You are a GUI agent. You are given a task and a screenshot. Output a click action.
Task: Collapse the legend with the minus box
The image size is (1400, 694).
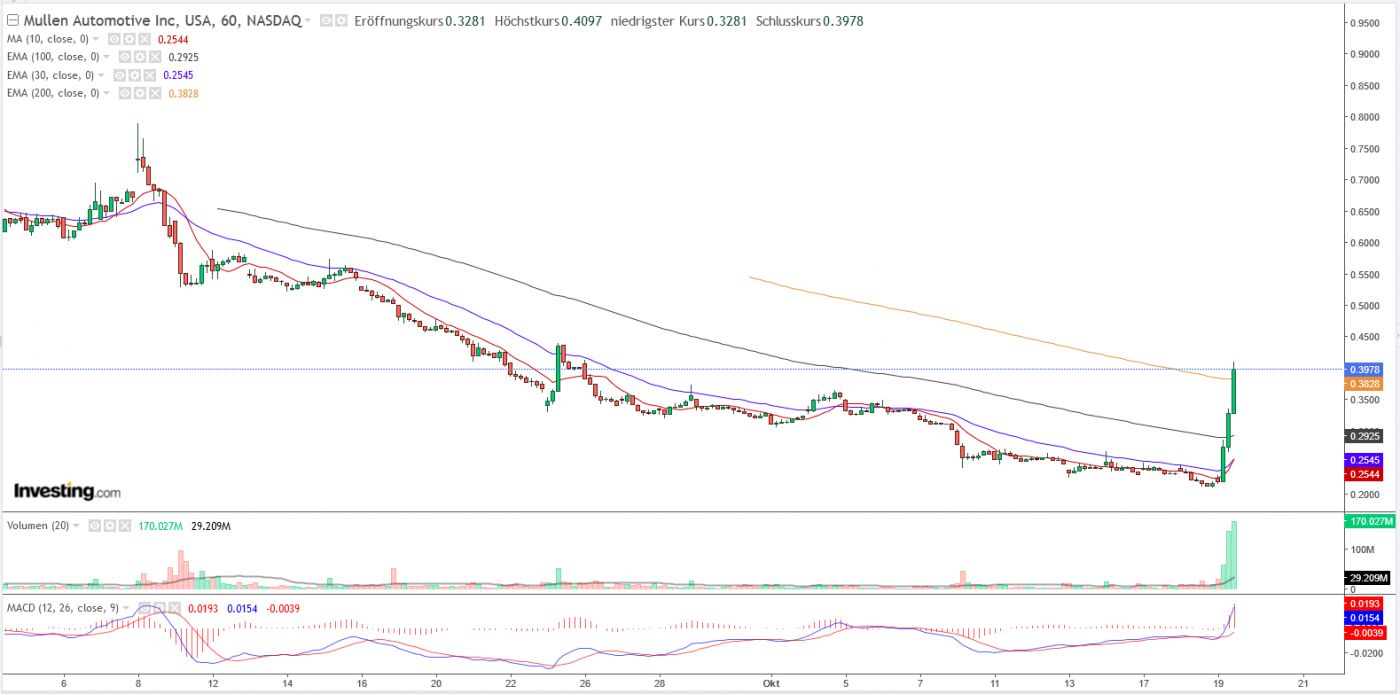coord(13,21)
